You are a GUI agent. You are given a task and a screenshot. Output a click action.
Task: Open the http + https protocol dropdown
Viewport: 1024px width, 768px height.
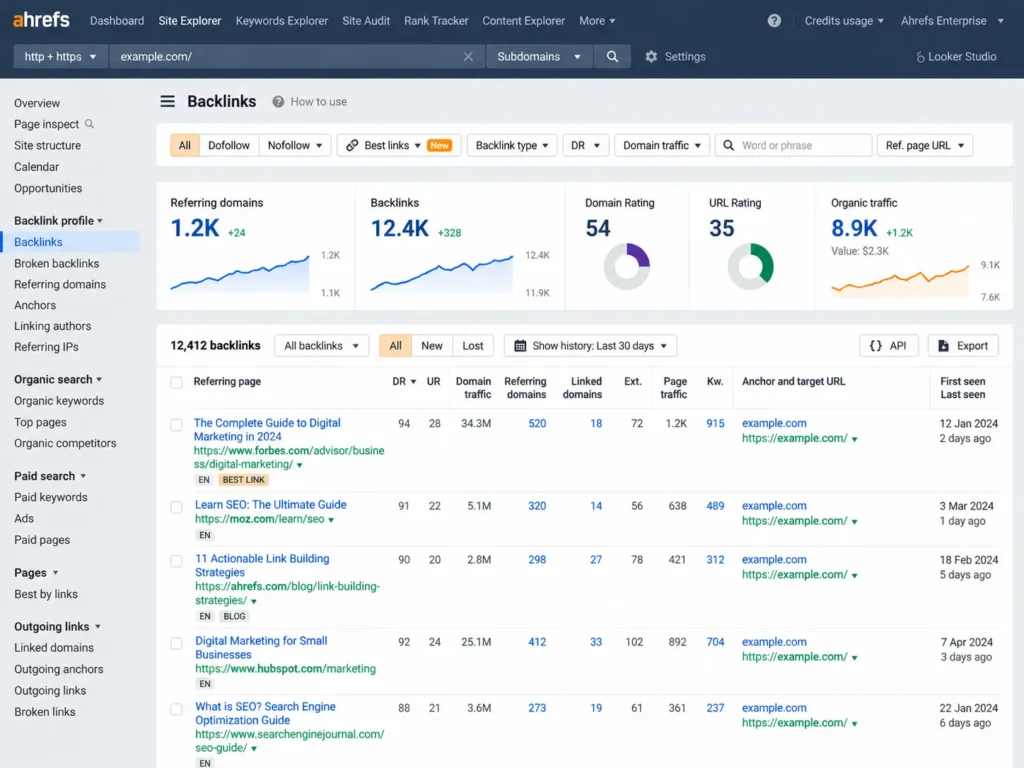tap(60, 57)
